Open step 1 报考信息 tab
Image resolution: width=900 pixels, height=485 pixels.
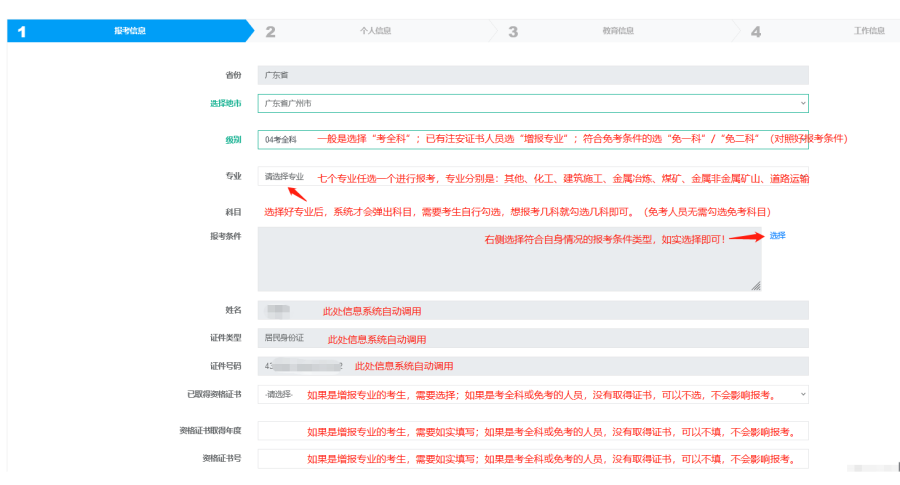coord(130,31)
